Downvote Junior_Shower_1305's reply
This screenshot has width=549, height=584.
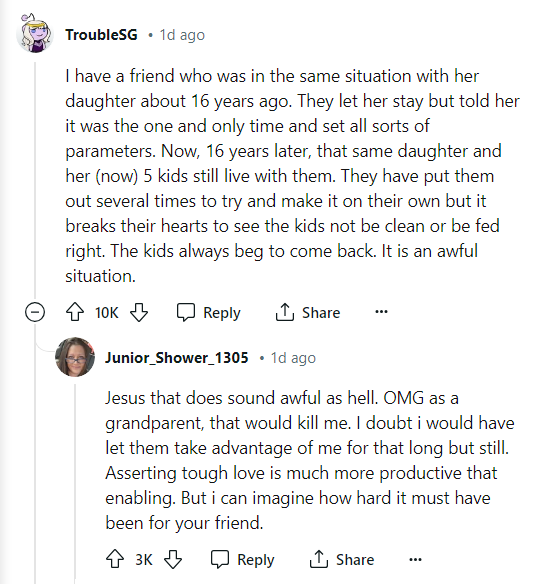(173, 559)
